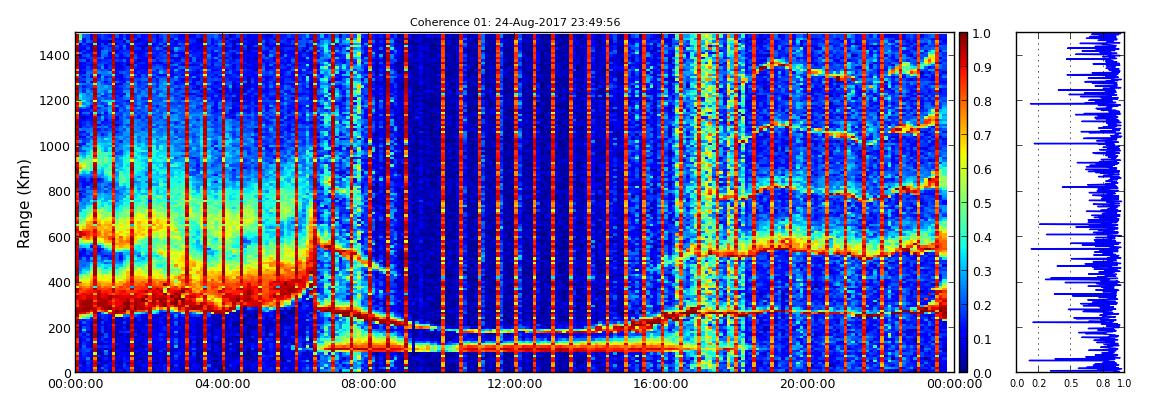Click the blue coherence line profile plot

pyautogui.click(x=1071, y=203)
